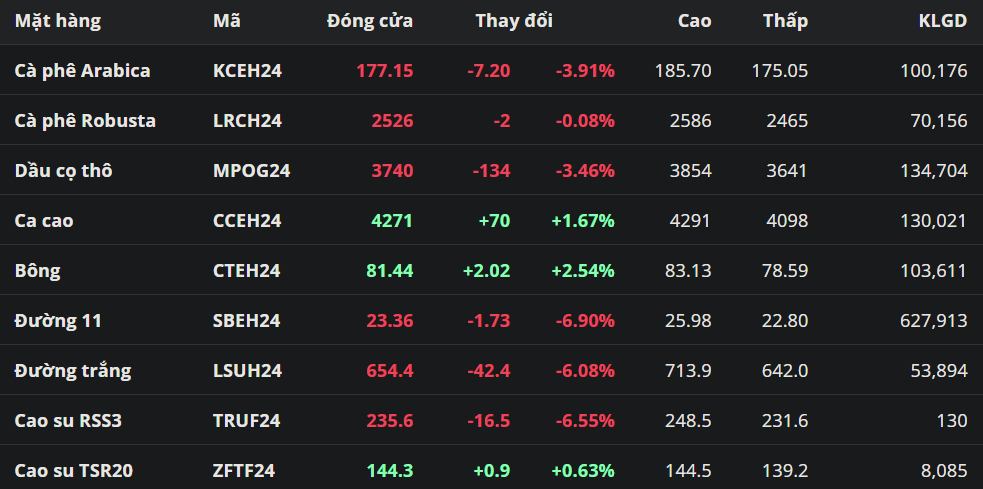The width and height of the screenshot is (983, 489).
Task: Click the Thấp column header
Action: pos(785,20)
